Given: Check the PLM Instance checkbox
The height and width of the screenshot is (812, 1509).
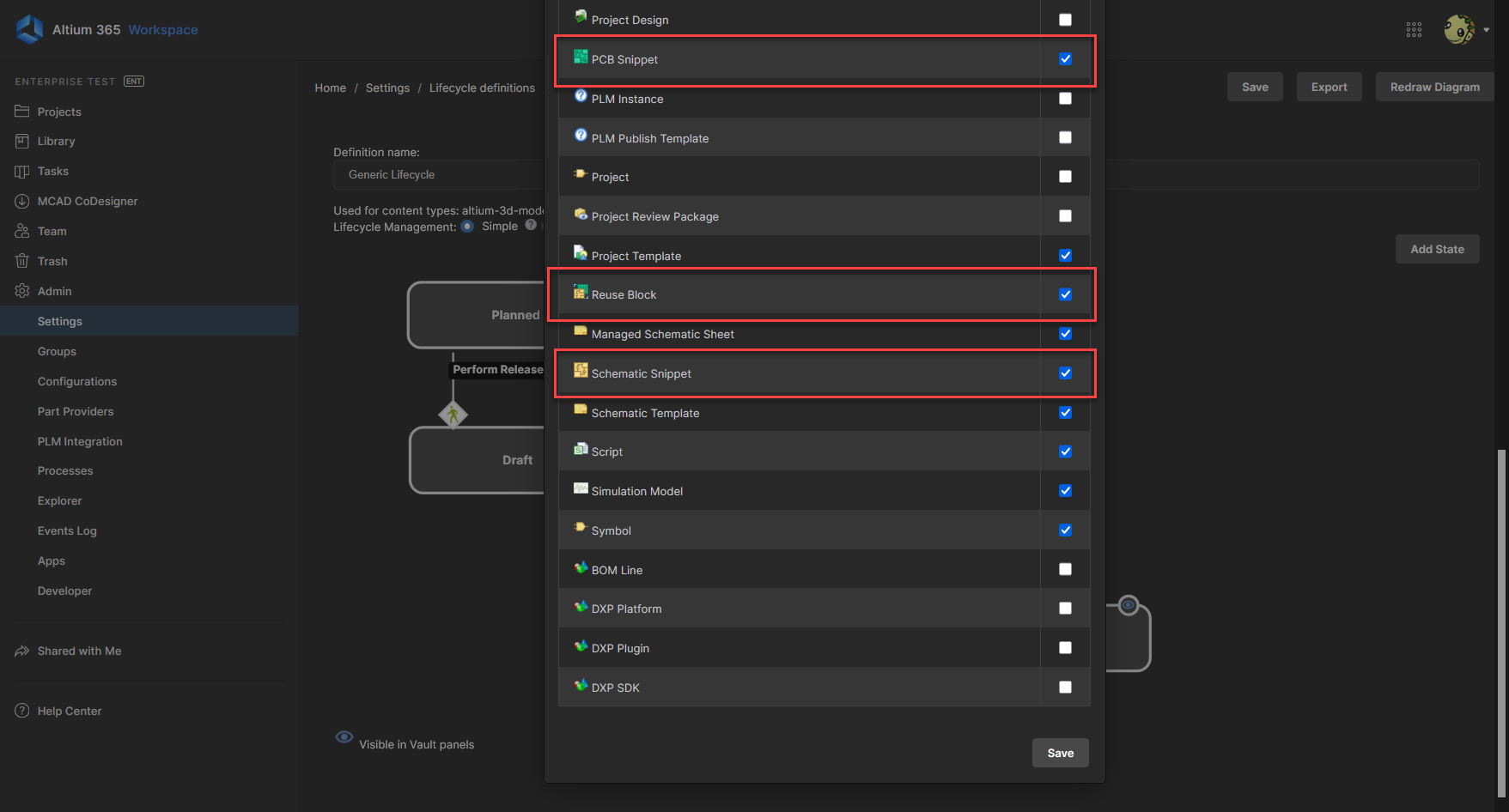Looking at the screenshot, I should point(1065,99).
